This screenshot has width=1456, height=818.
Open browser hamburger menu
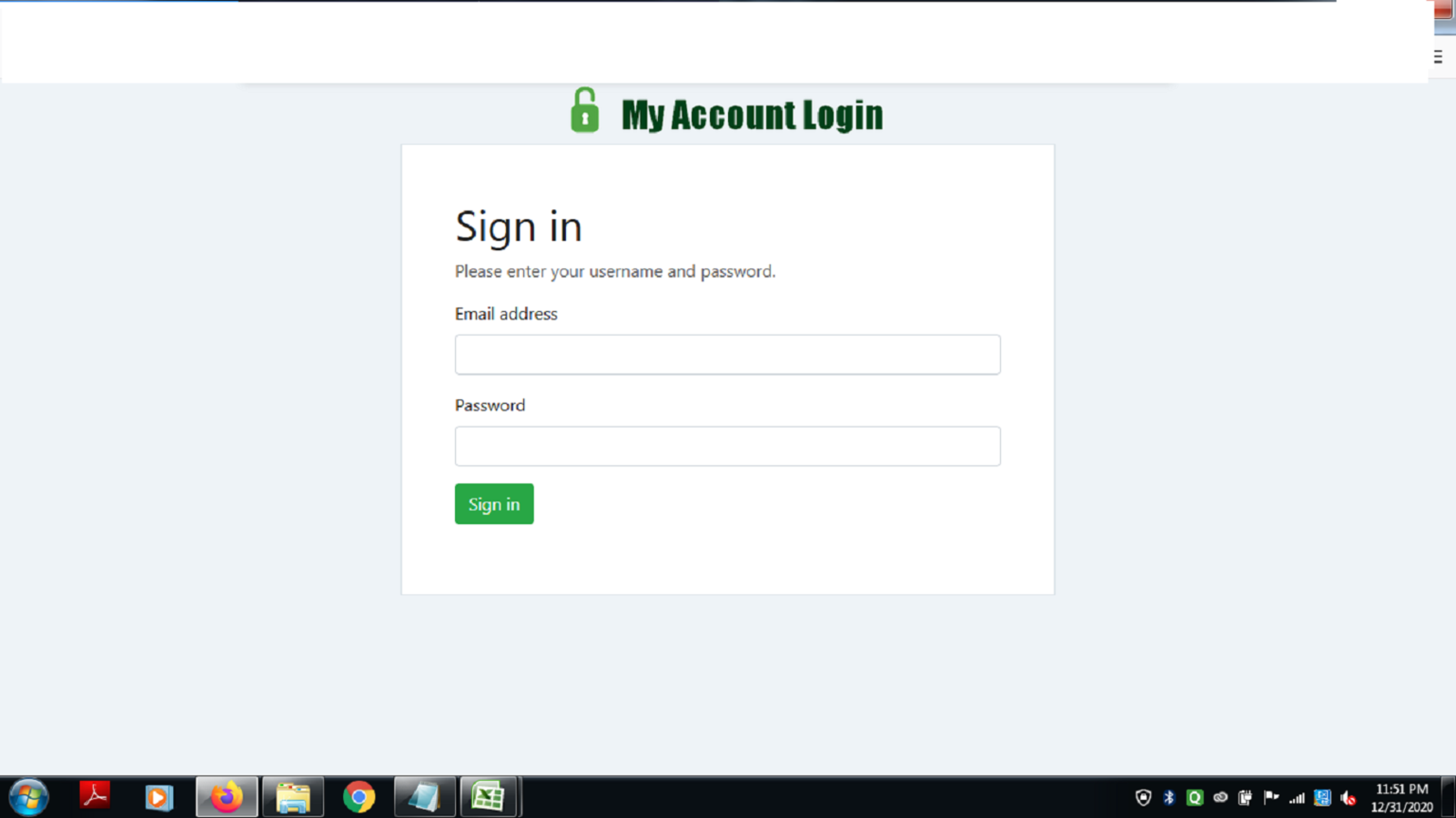click(1439, 56)
